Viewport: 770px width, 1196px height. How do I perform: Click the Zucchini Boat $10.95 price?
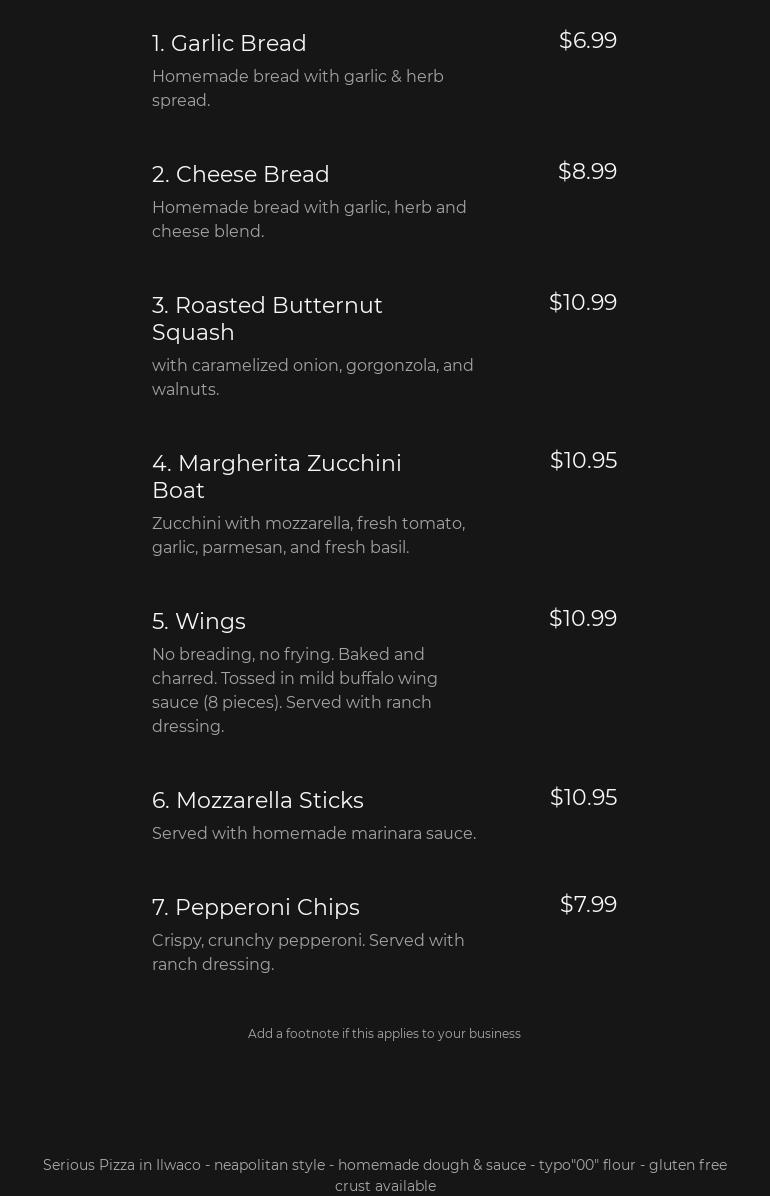point(583,461)
